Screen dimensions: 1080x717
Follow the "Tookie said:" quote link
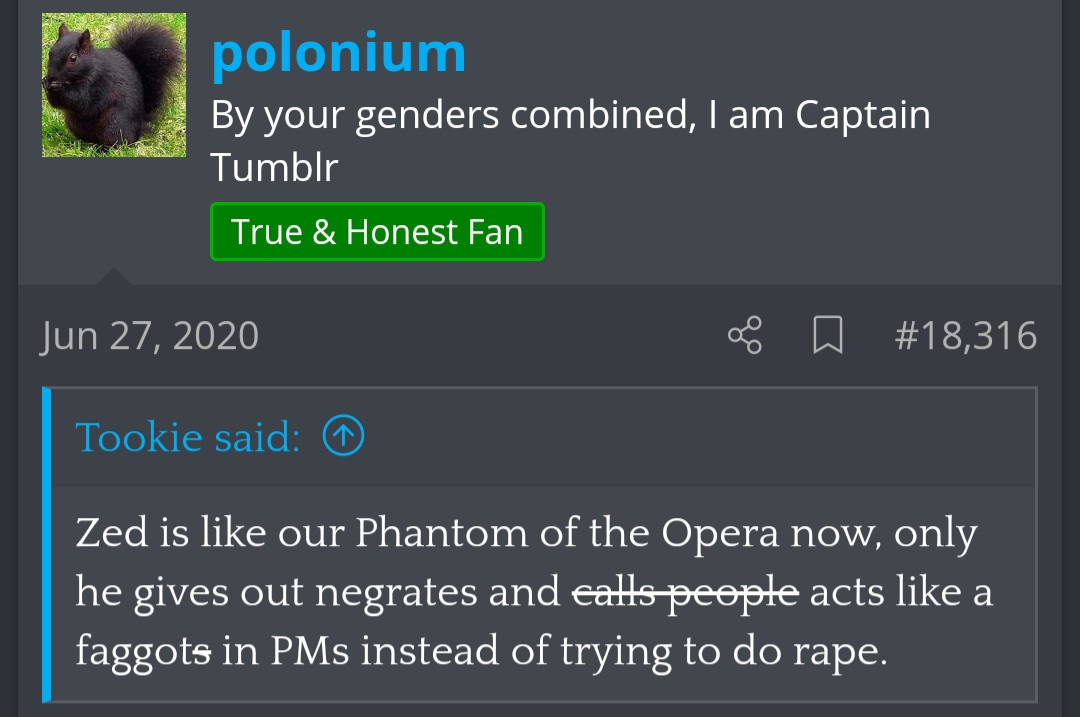[x=187, y=437]
